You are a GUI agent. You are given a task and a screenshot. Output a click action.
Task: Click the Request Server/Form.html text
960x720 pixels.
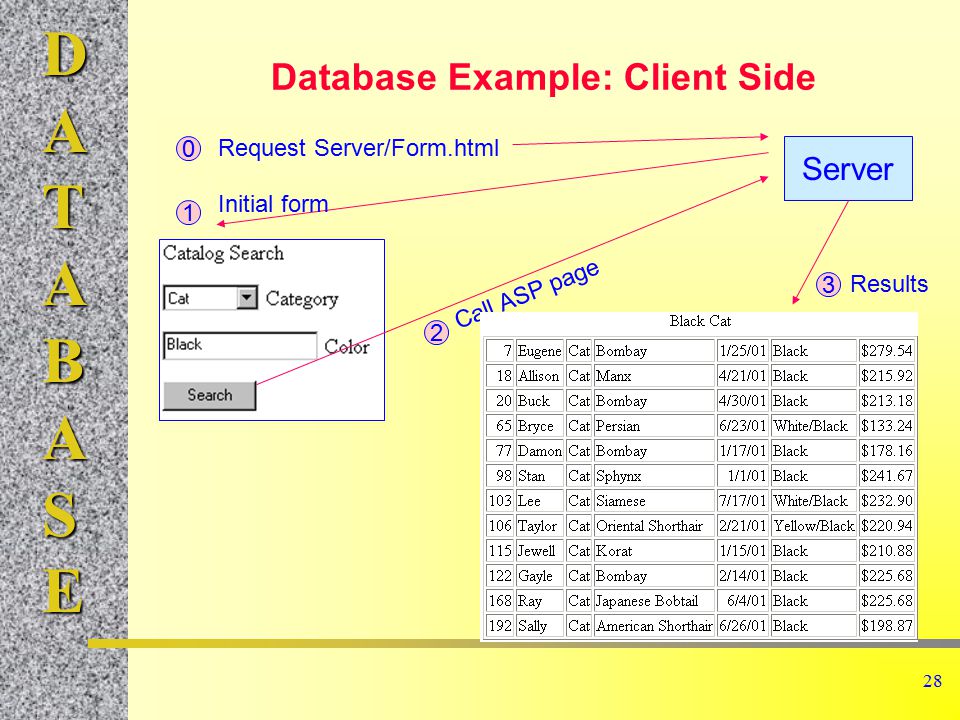(358, 148)
